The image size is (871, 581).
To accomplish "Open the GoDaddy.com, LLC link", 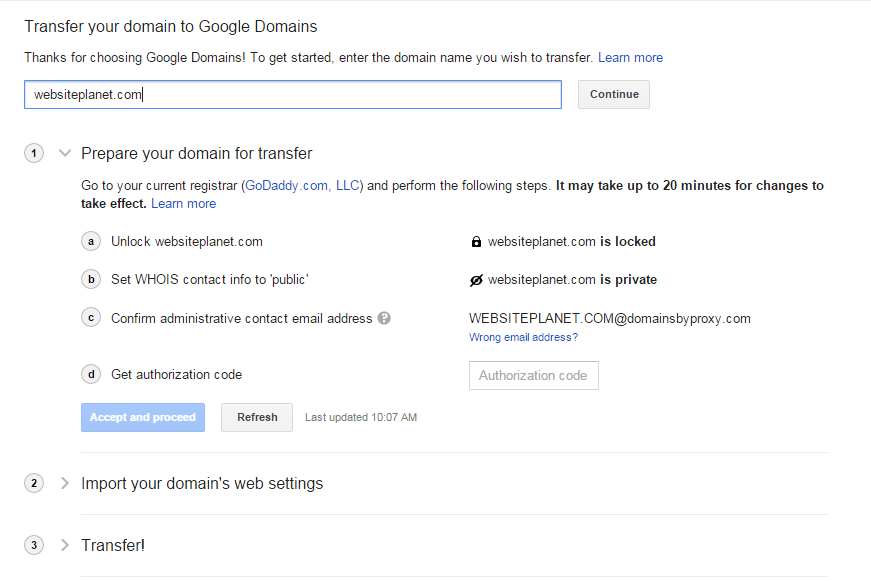I will (x=302, y=186).
